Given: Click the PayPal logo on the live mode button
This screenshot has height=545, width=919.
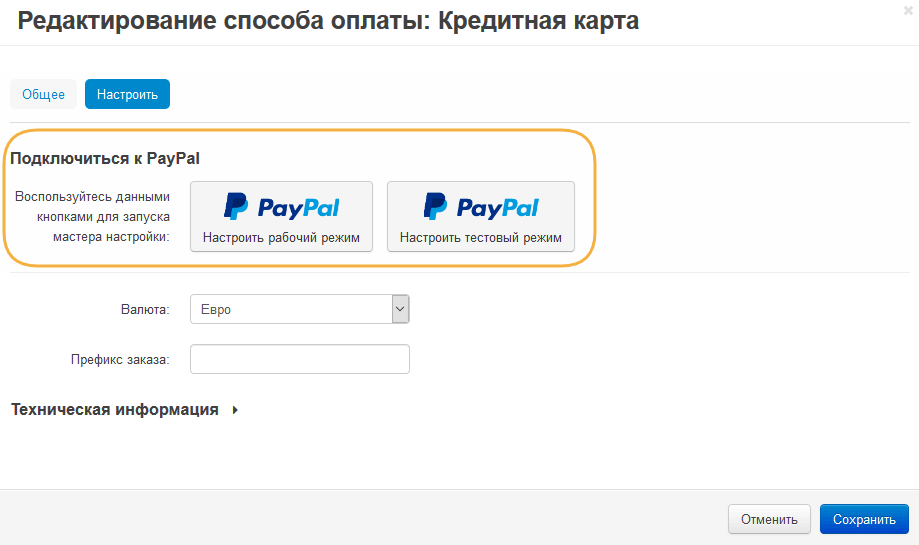Looking at the screenshot, I should click(281, 207).
